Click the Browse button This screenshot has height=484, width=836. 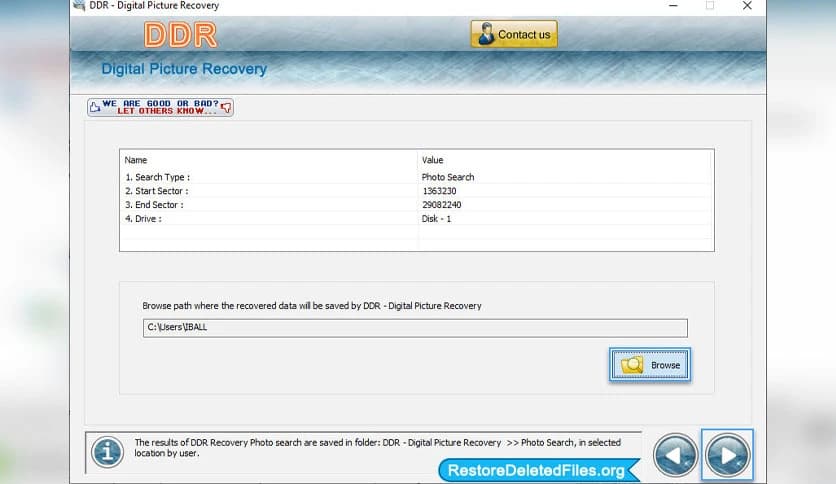click(x=650, y=365)
